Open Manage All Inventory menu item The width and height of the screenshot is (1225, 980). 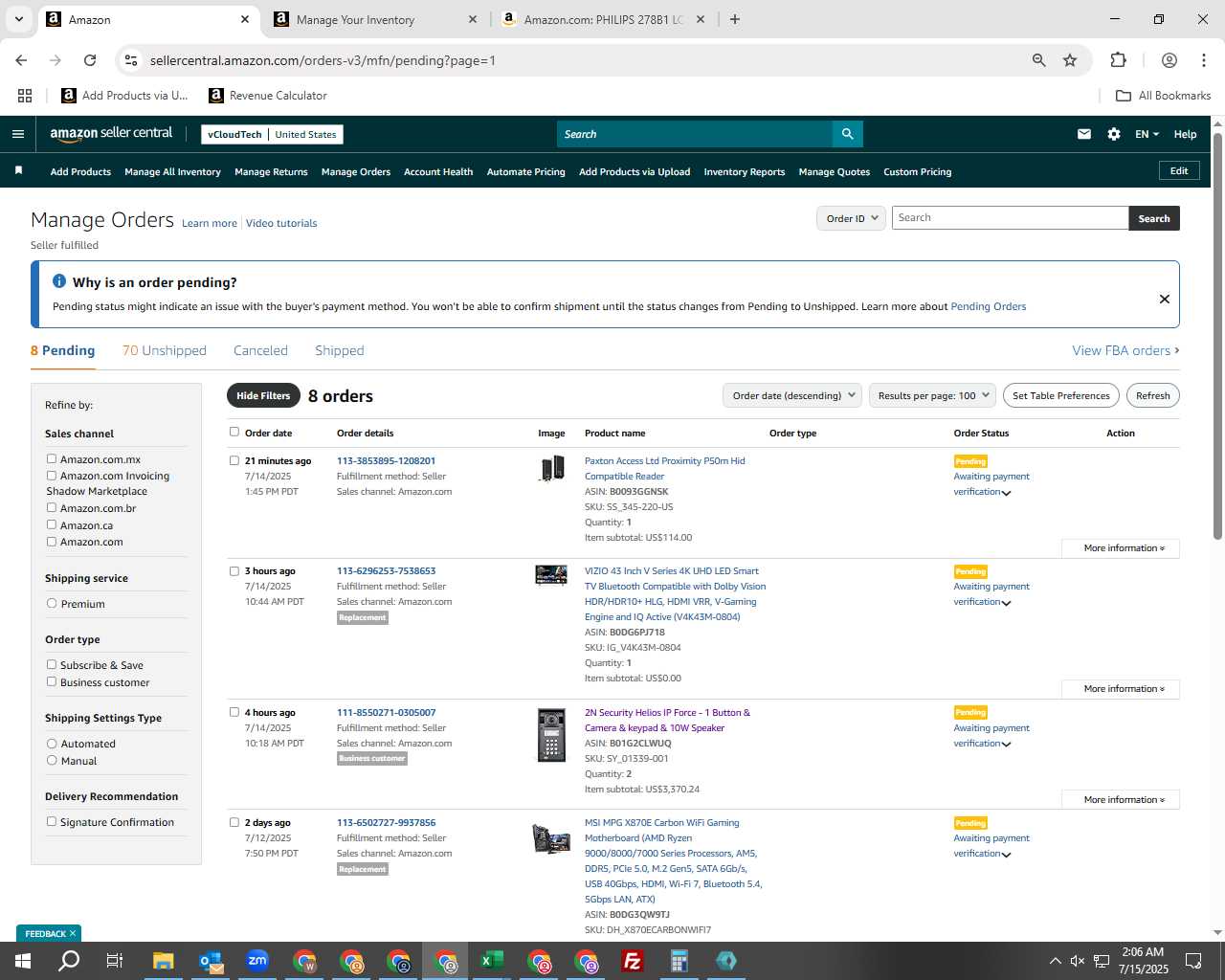172,171
